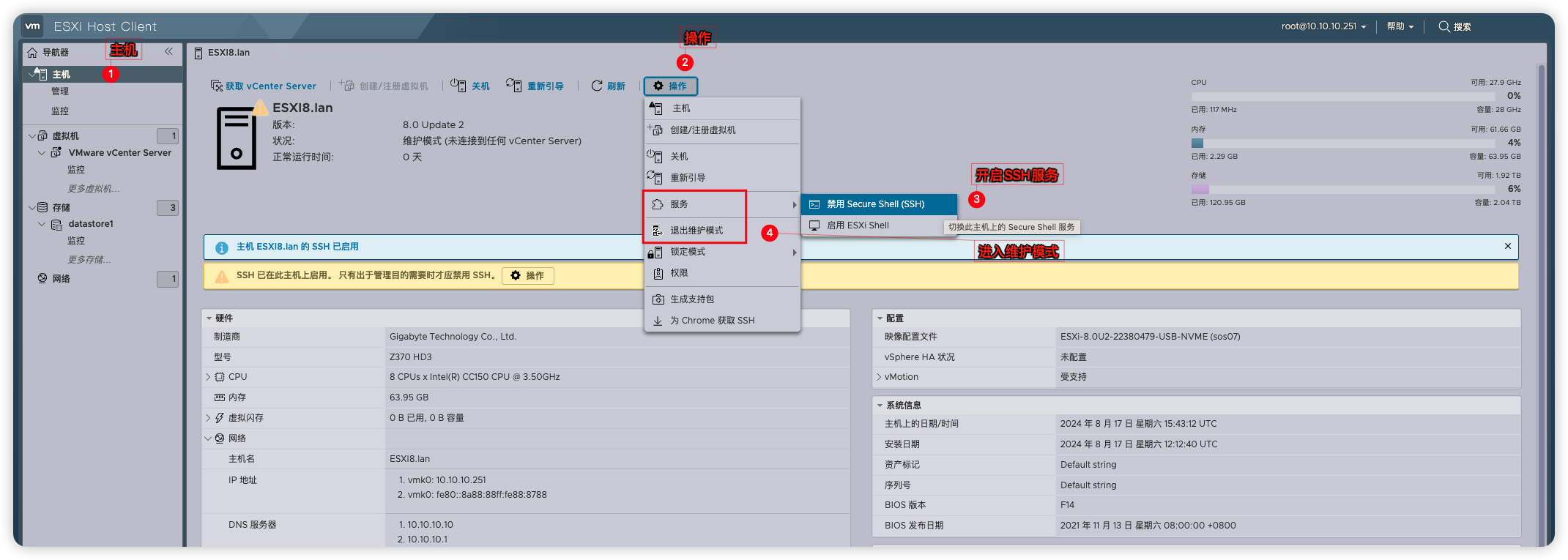Viewport: 1568px width, 560px height.
Task: Click the search magnifier icon
Action: pos(1444,26)
